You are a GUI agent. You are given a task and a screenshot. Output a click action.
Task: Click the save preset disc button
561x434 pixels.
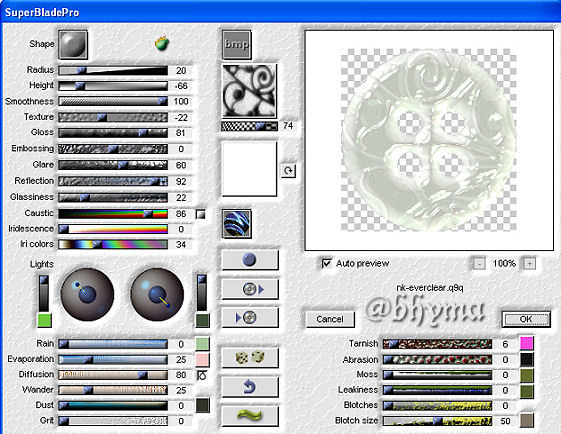pyautogui.click(x=250, y=317)
